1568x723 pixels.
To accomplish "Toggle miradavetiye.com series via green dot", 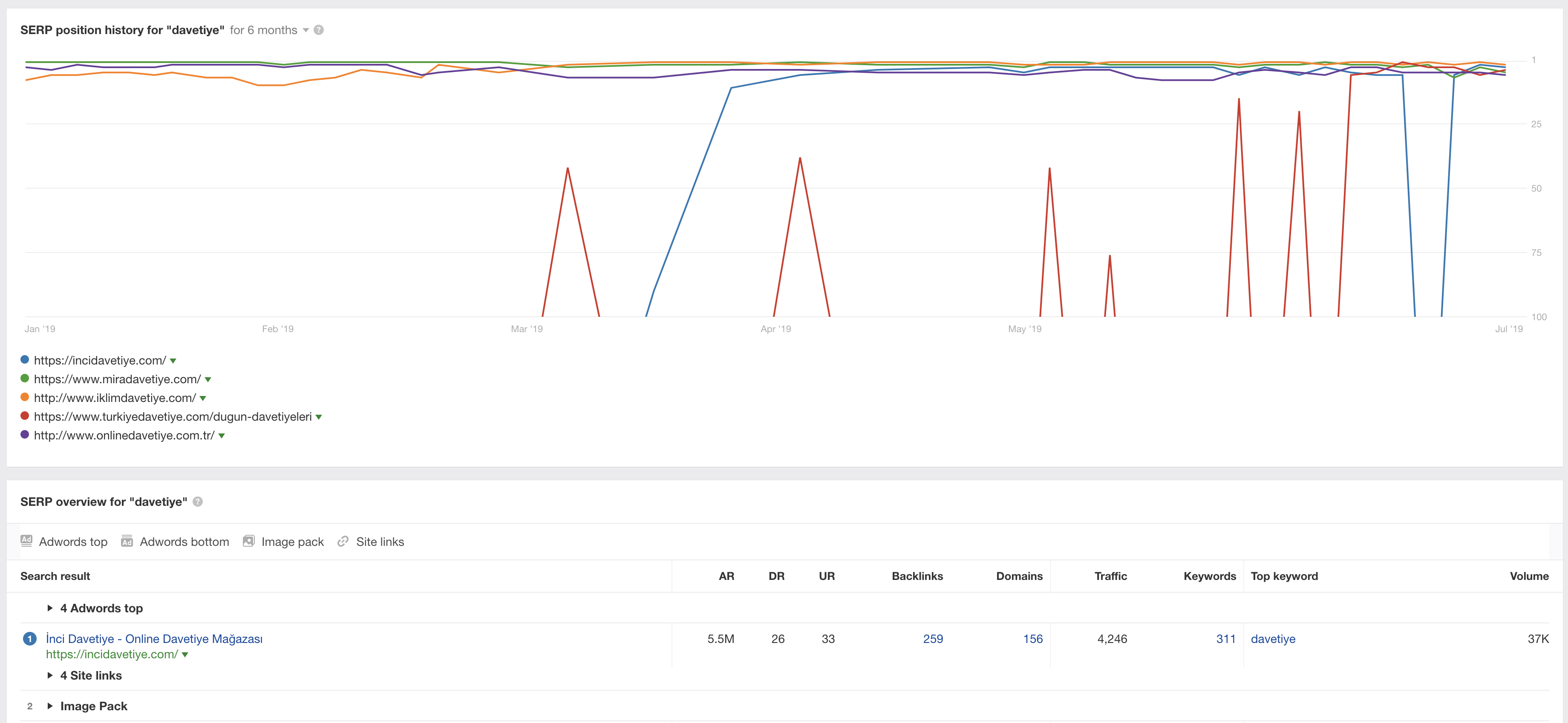I will [x=25, y=379].
